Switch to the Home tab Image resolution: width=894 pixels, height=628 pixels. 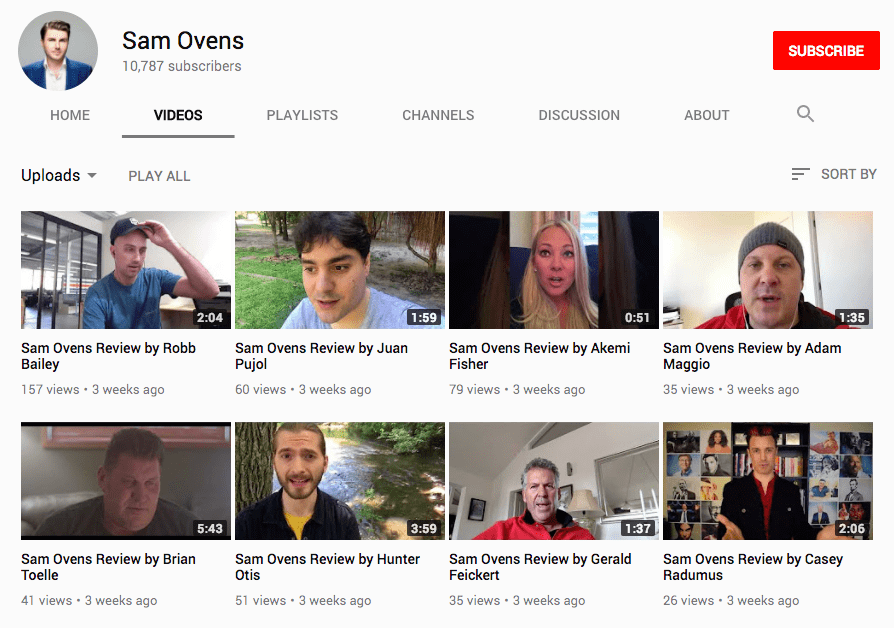pos(70,115)
